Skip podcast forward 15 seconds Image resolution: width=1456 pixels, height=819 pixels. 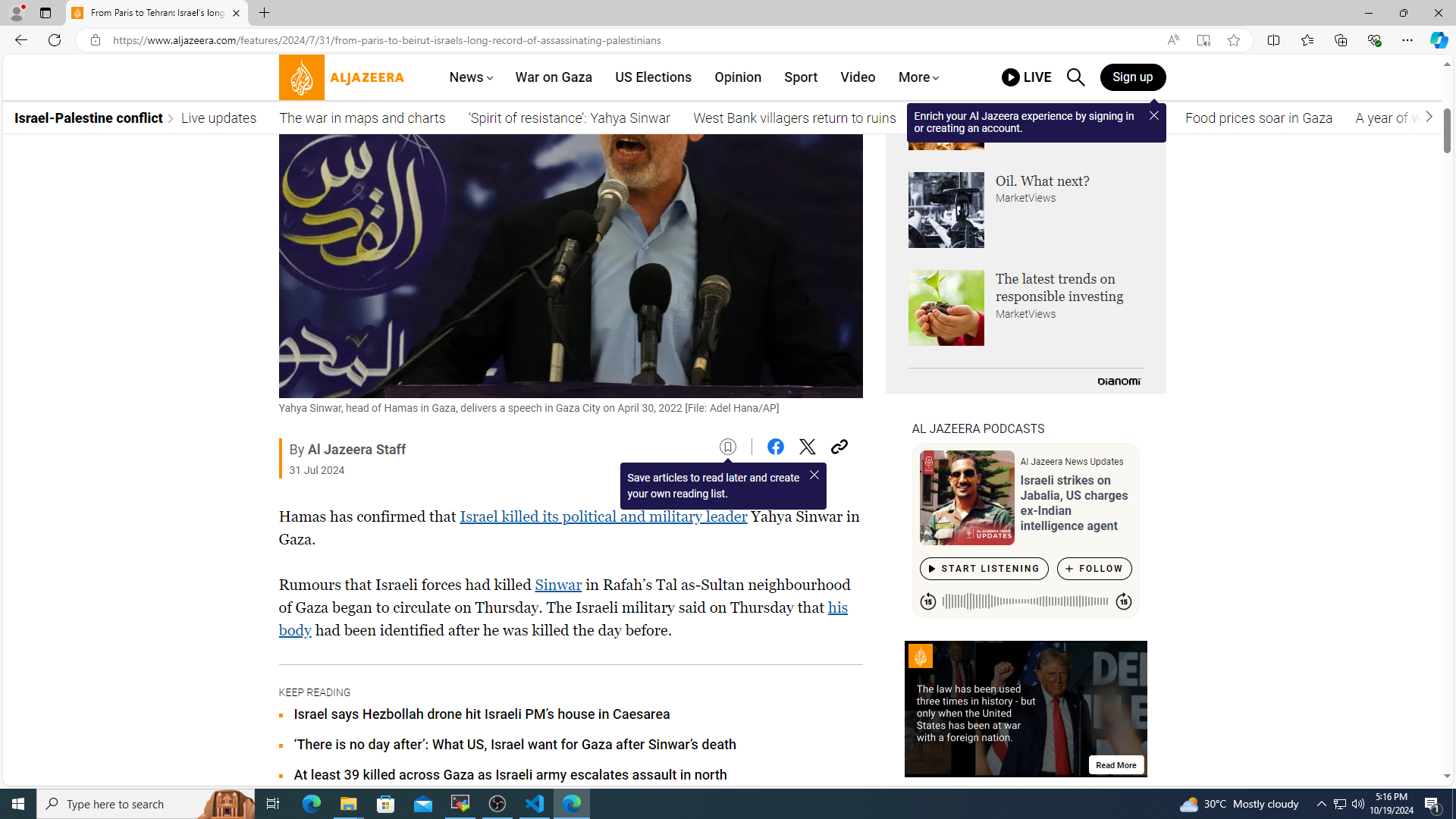1123,601
